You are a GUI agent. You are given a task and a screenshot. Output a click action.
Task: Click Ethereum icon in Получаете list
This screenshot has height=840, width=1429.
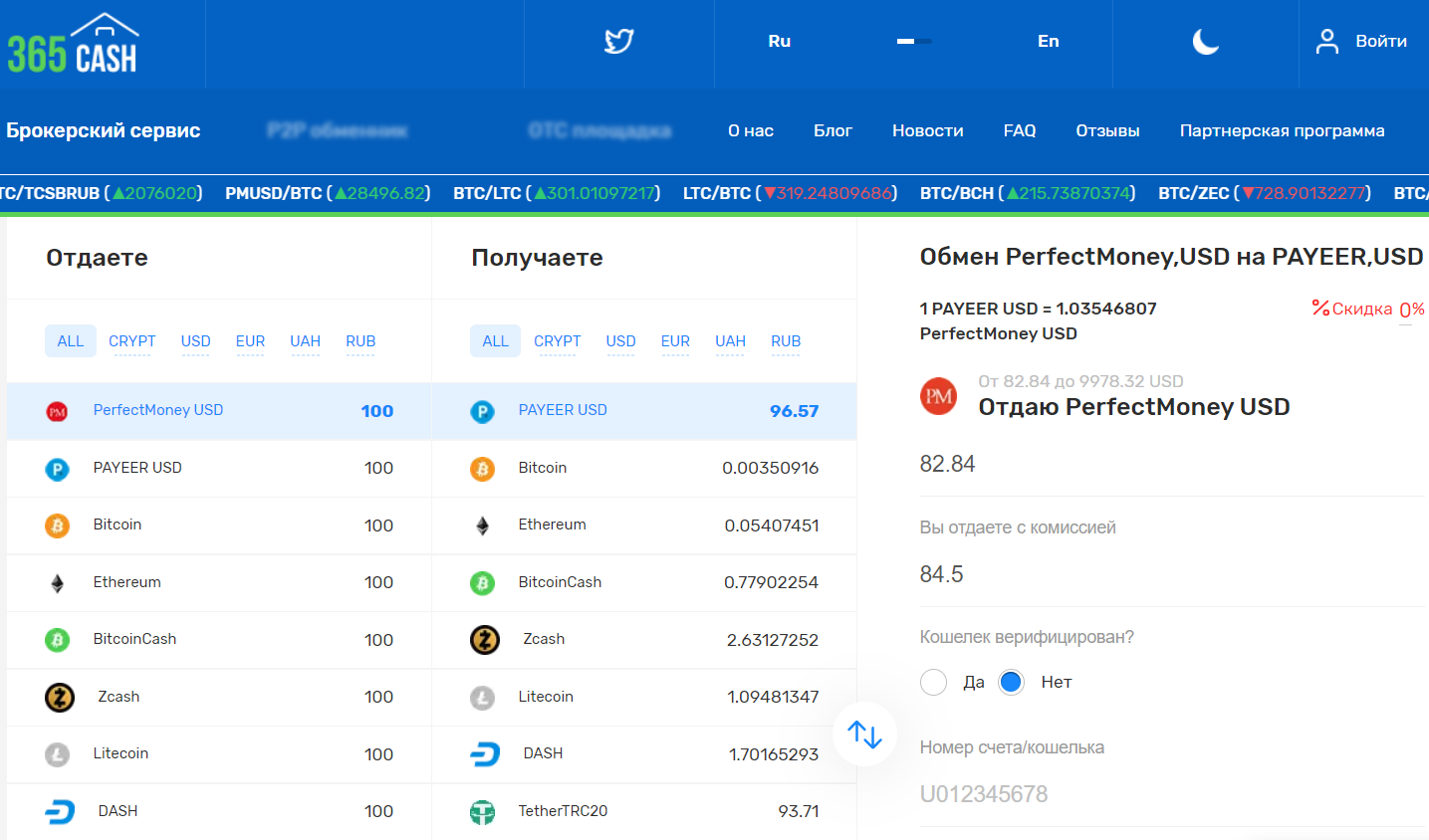483,525
